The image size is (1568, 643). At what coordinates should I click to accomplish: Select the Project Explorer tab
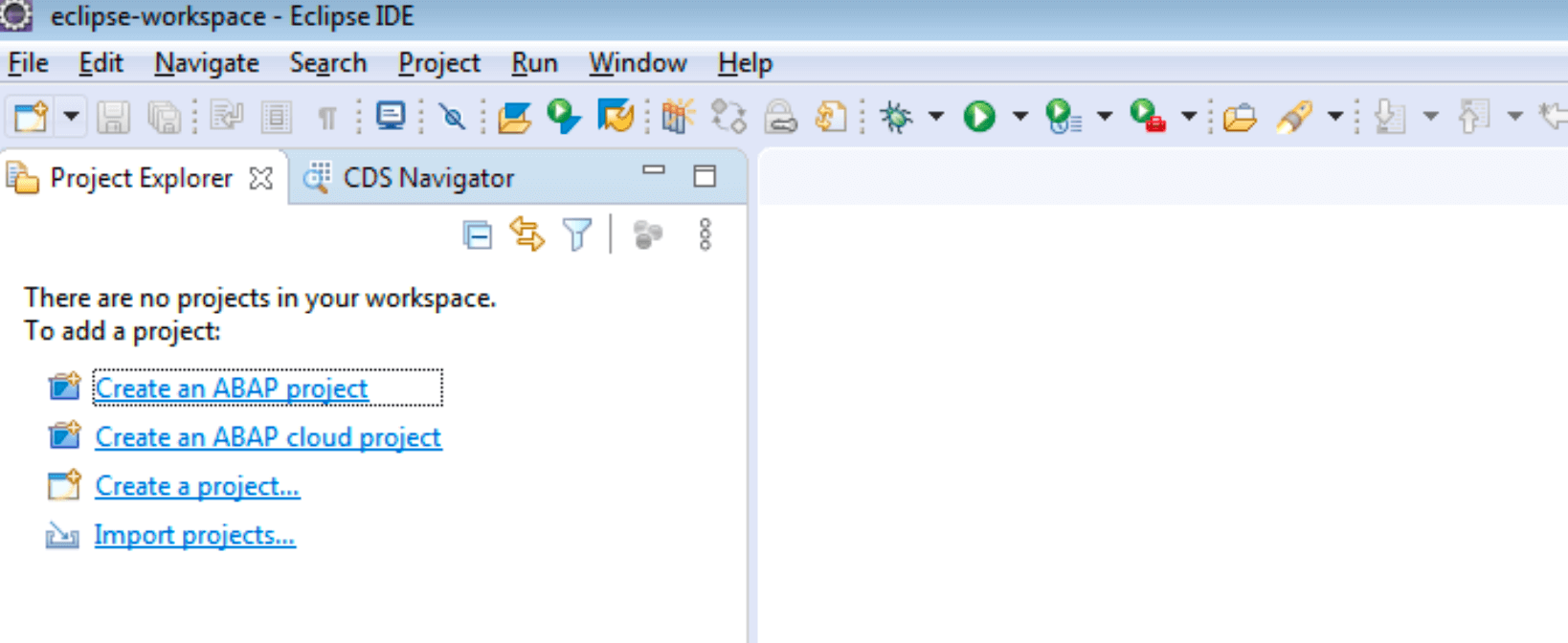(x=141, y=178)
